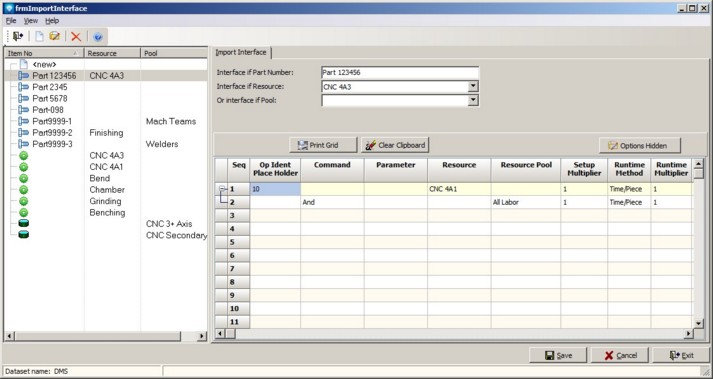The height and width of the screenshot is (379, 713).
Task: Click Finishing resource entry
Action: (106, 132)
